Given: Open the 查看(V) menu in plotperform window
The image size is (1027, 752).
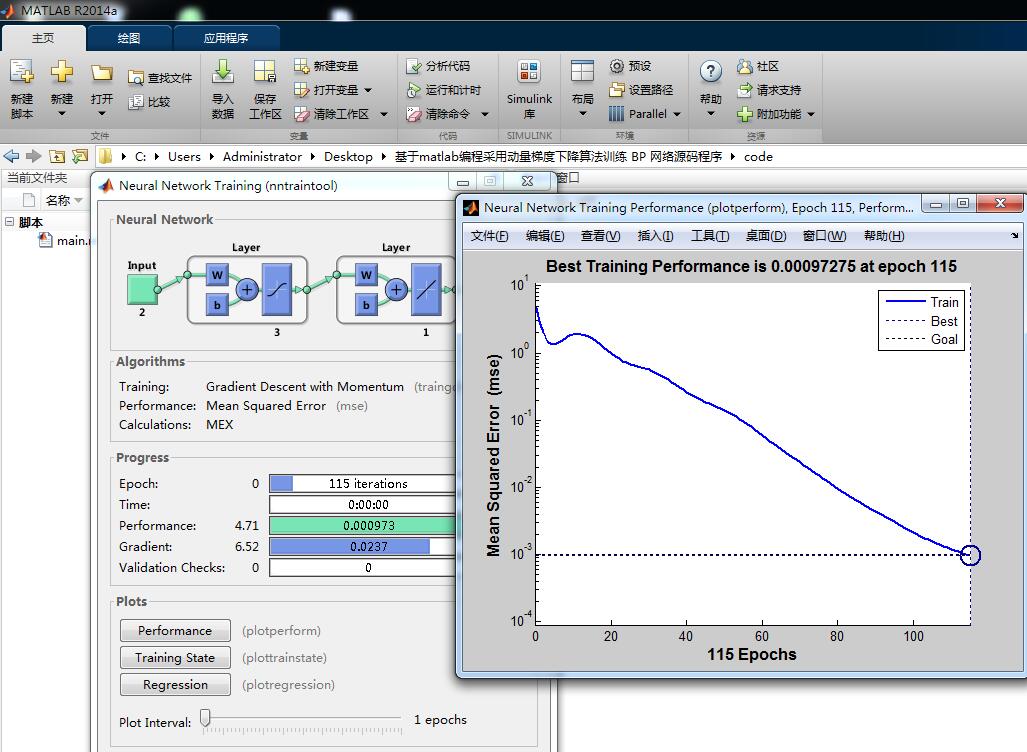Looking at the screenshot, I should [601, 236].
